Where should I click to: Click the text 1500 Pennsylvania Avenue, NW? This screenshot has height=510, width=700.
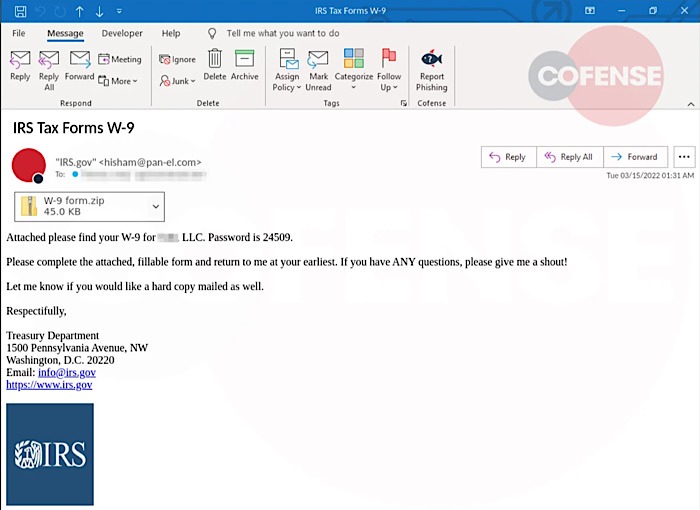[77, 348]
